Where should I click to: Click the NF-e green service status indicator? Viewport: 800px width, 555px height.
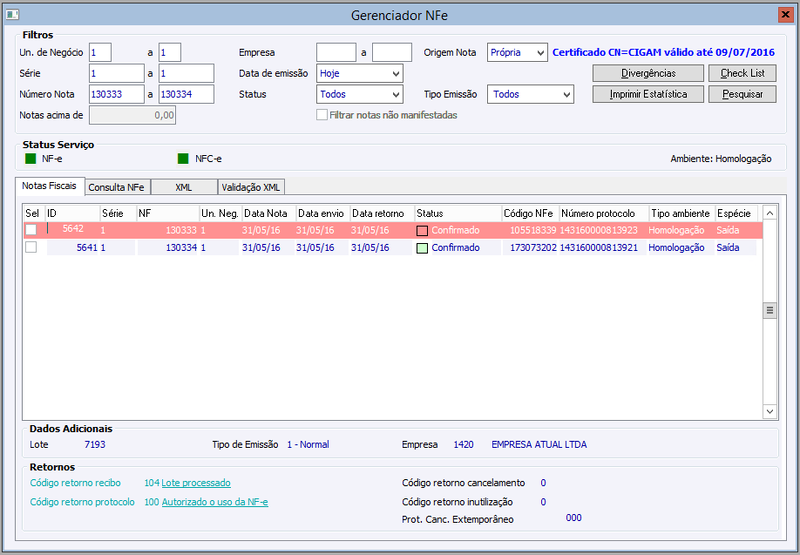pyautogui.click(x=31, y=159)
